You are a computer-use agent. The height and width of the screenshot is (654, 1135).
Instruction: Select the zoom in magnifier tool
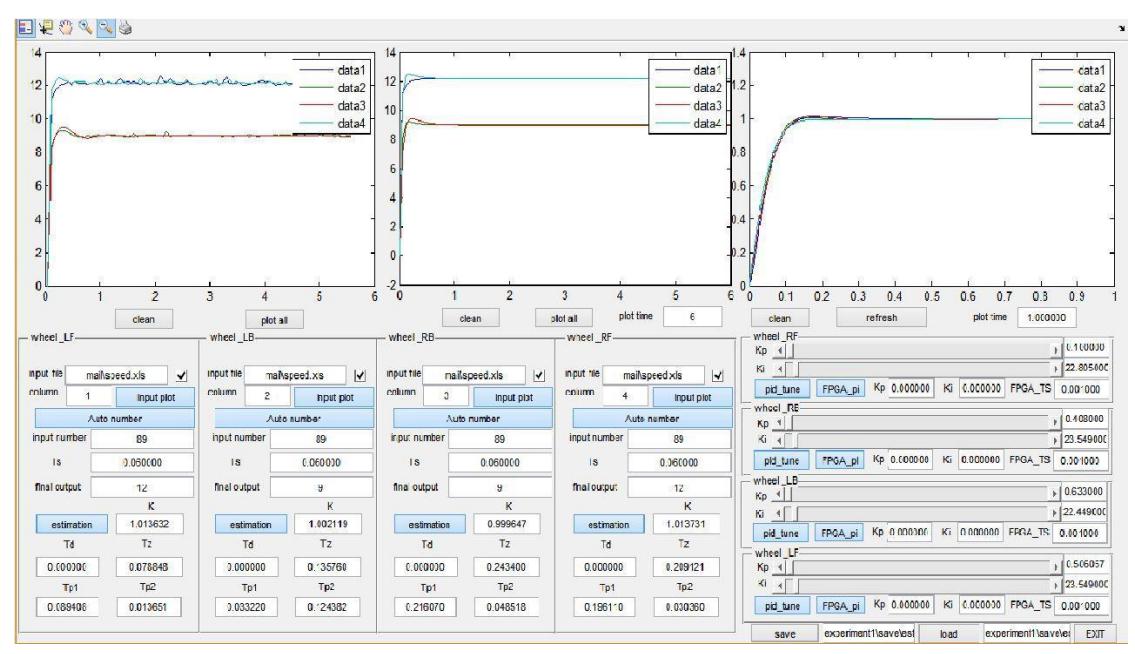click(x=85, y=28)
